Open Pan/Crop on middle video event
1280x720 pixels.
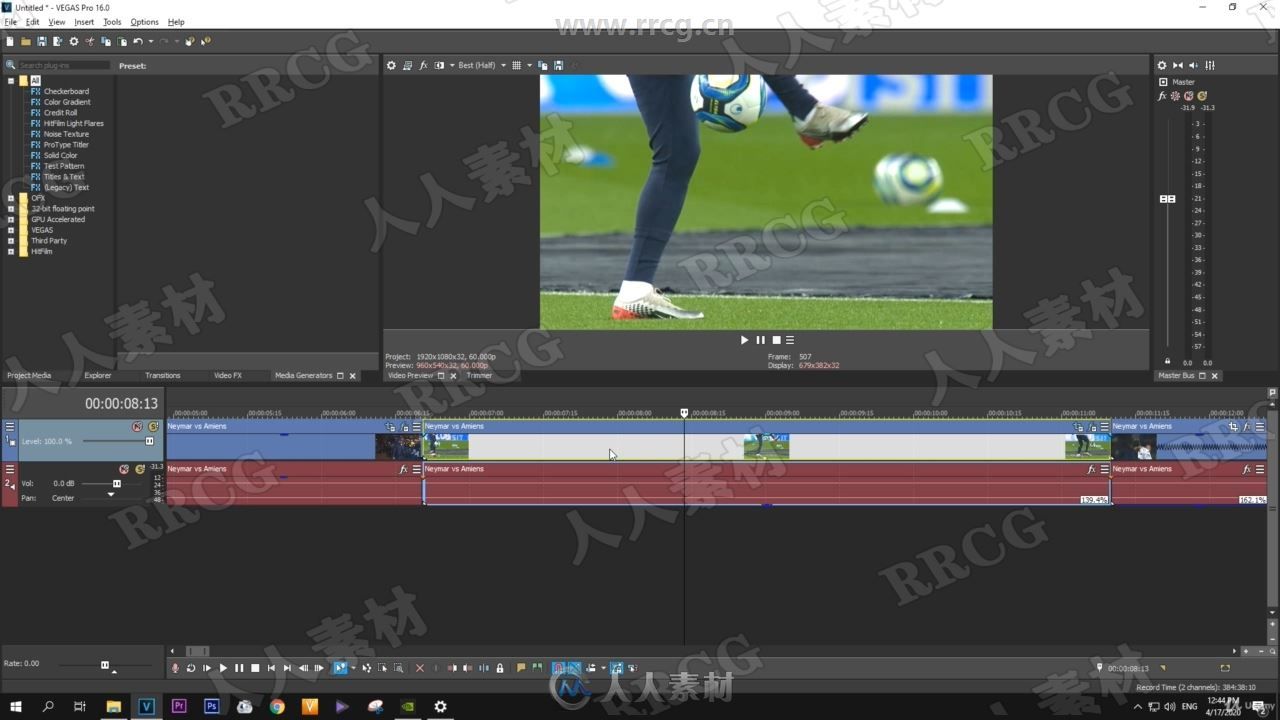pyautogui.click(x=1078, y=427)
